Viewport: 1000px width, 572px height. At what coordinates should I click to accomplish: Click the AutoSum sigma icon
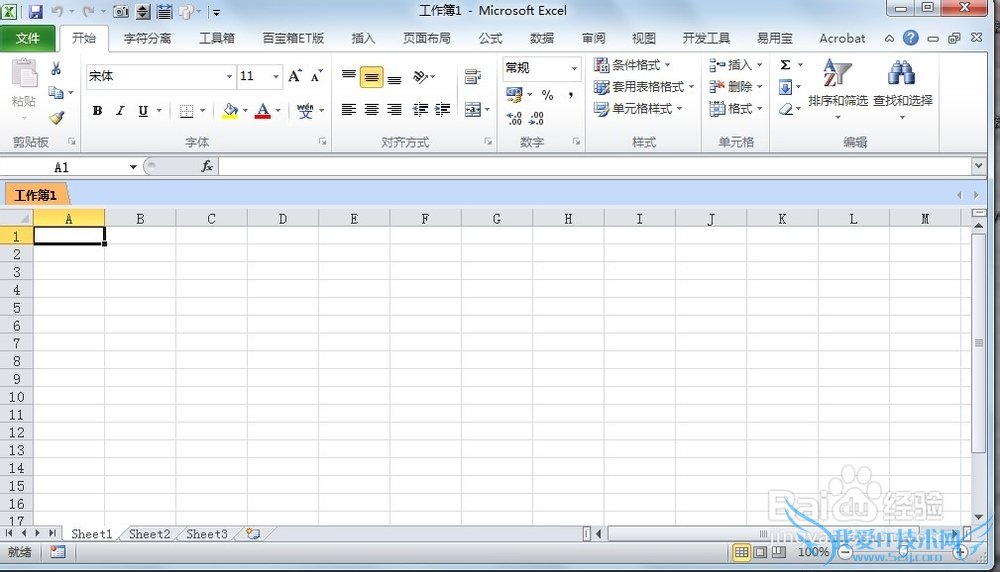[786, 64]
